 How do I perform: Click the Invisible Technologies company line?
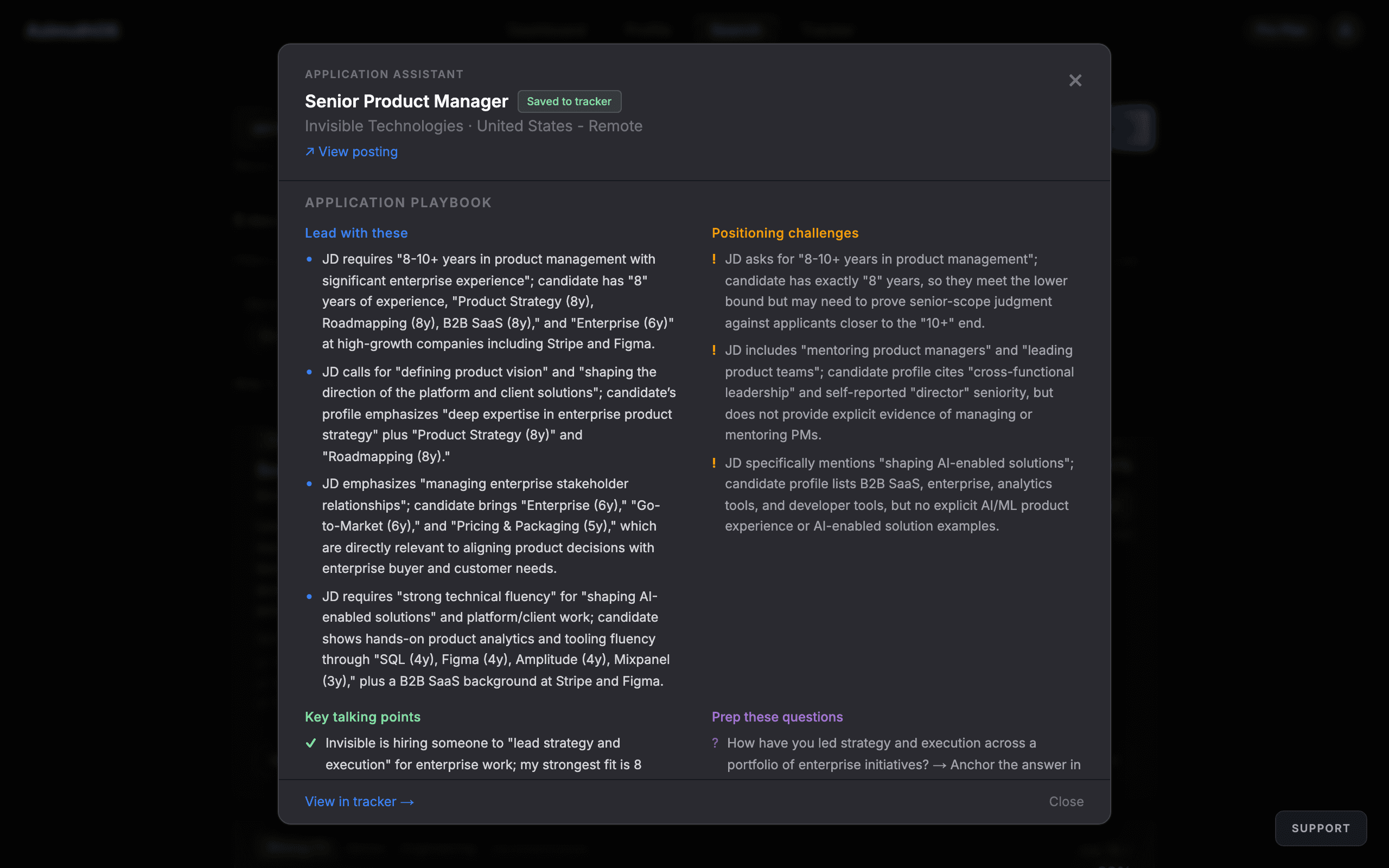pyautogui.click(x=474, y=126)
